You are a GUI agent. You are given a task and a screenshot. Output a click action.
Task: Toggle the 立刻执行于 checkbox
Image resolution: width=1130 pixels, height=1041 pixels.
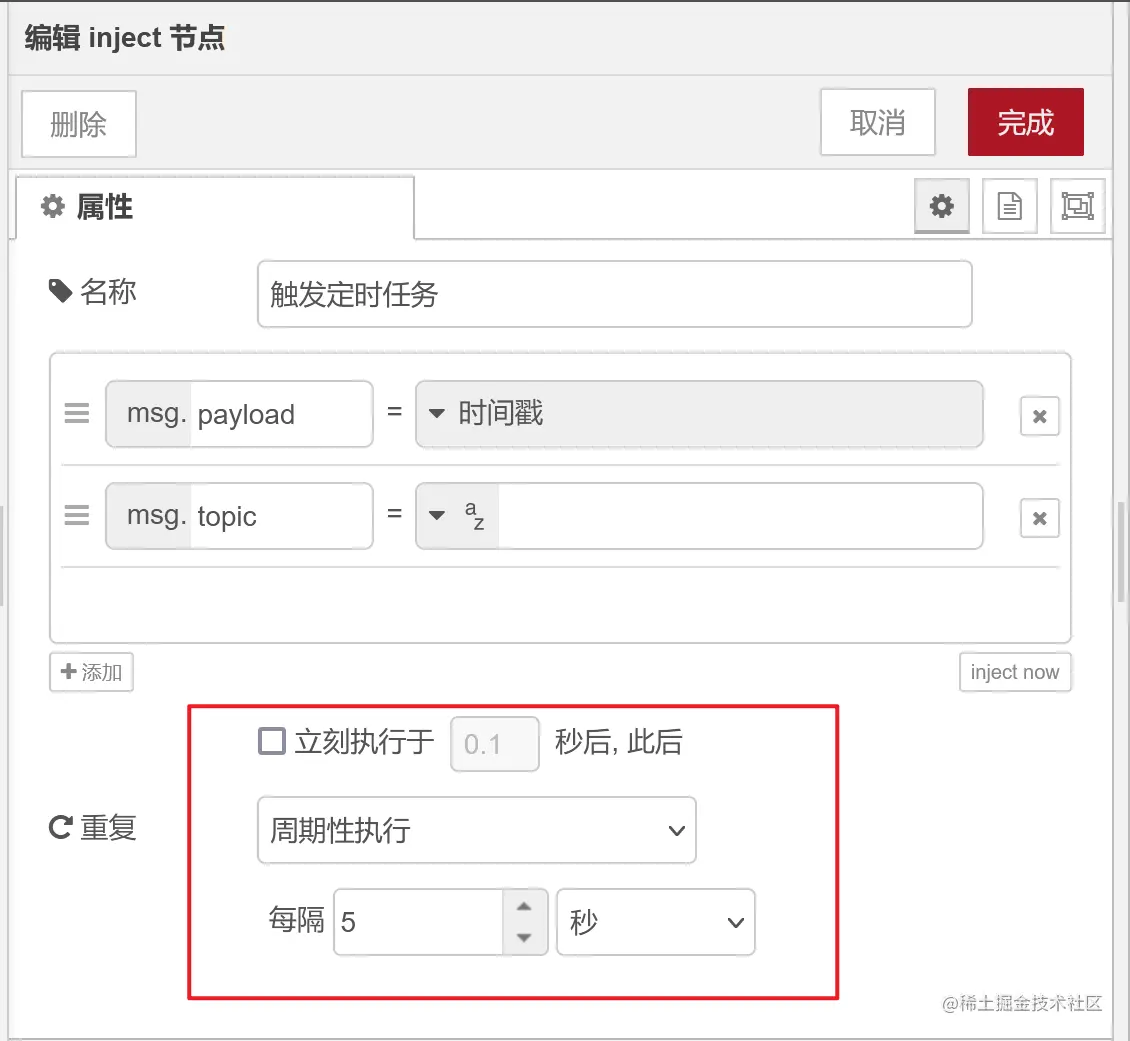272,741
